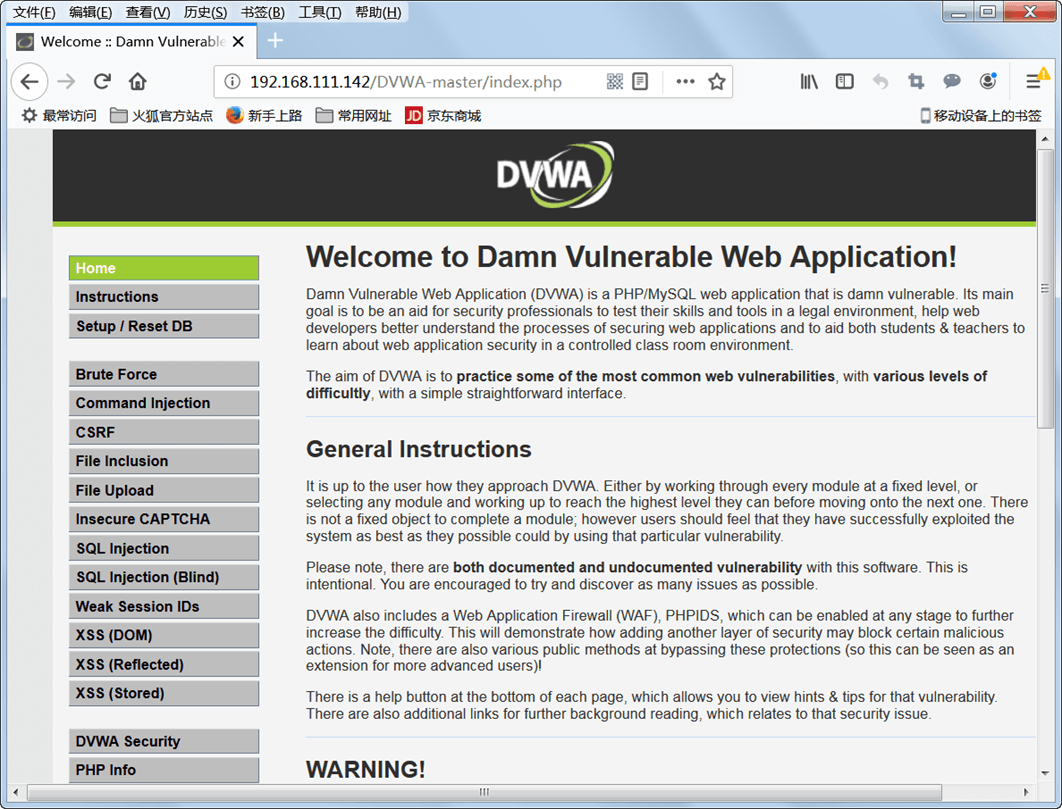The image size is (1062, 809).
Task: Open the Brute Force module
Action: [164, 374]
